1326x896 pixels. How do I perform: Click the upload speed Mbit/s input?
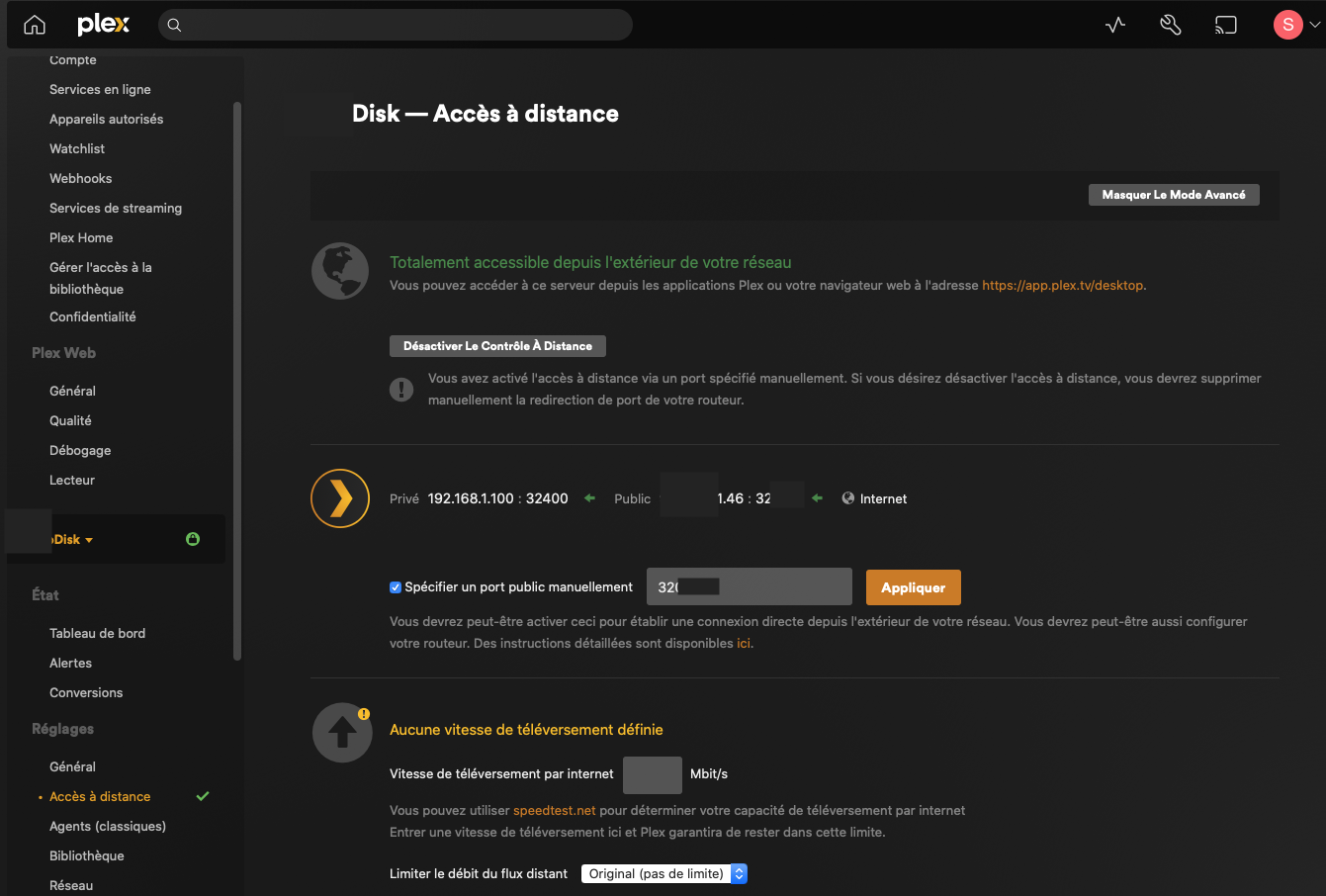[x=653, y=774]
